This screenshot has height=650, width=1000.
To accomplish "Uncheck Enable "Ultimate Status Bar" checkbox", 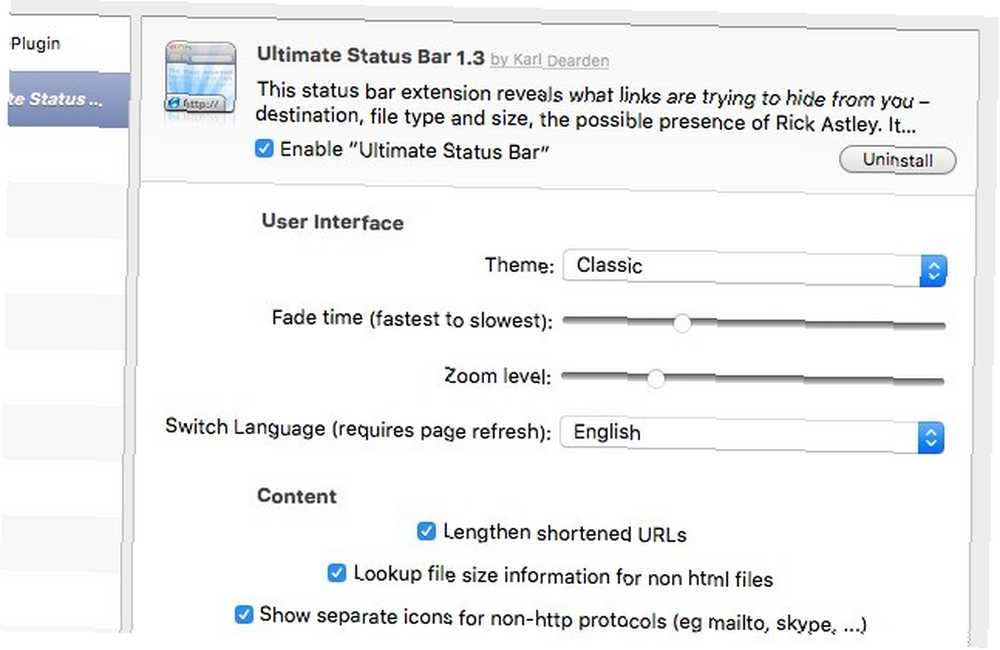I will 264,149.
